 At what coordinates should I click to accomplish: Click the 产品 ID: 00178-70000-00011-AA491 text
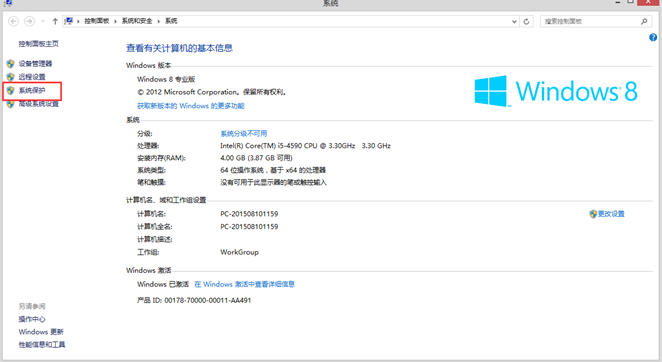(x=194, y=300)
